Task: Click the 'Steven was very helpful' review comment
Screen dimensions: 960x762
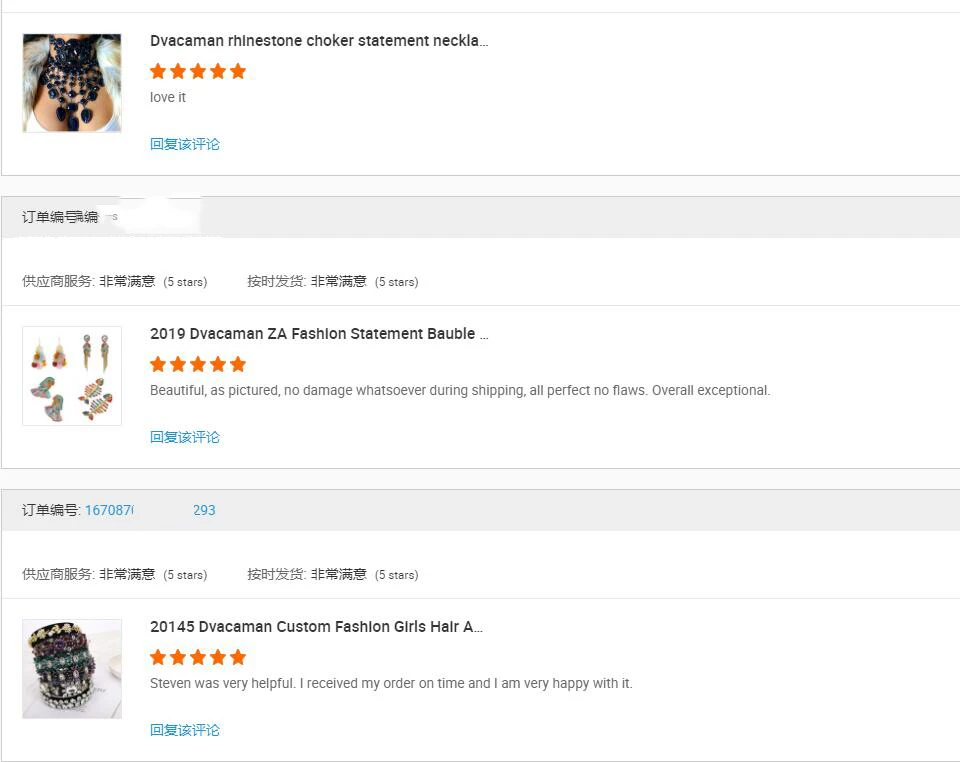Action: pos(391,684)
